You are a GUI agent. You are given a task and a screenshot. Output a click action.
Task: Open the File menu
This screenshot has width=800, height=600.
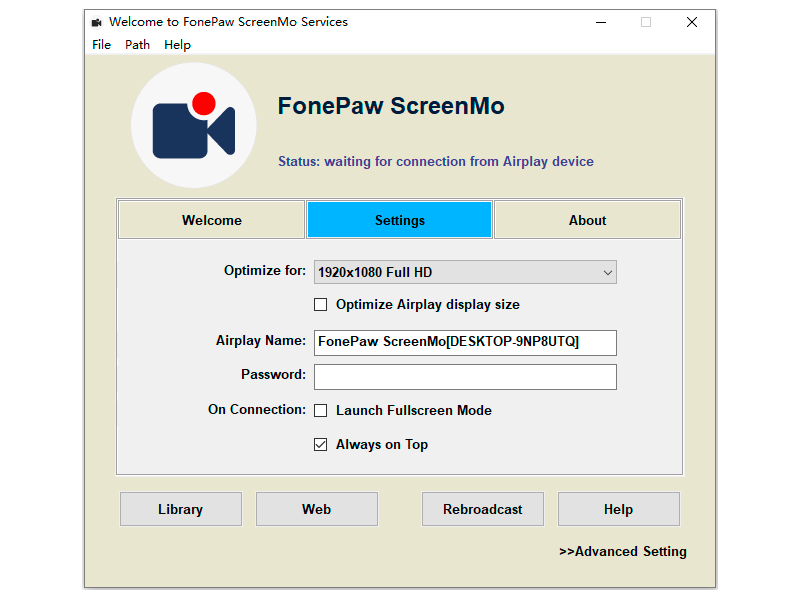[102, 45]
